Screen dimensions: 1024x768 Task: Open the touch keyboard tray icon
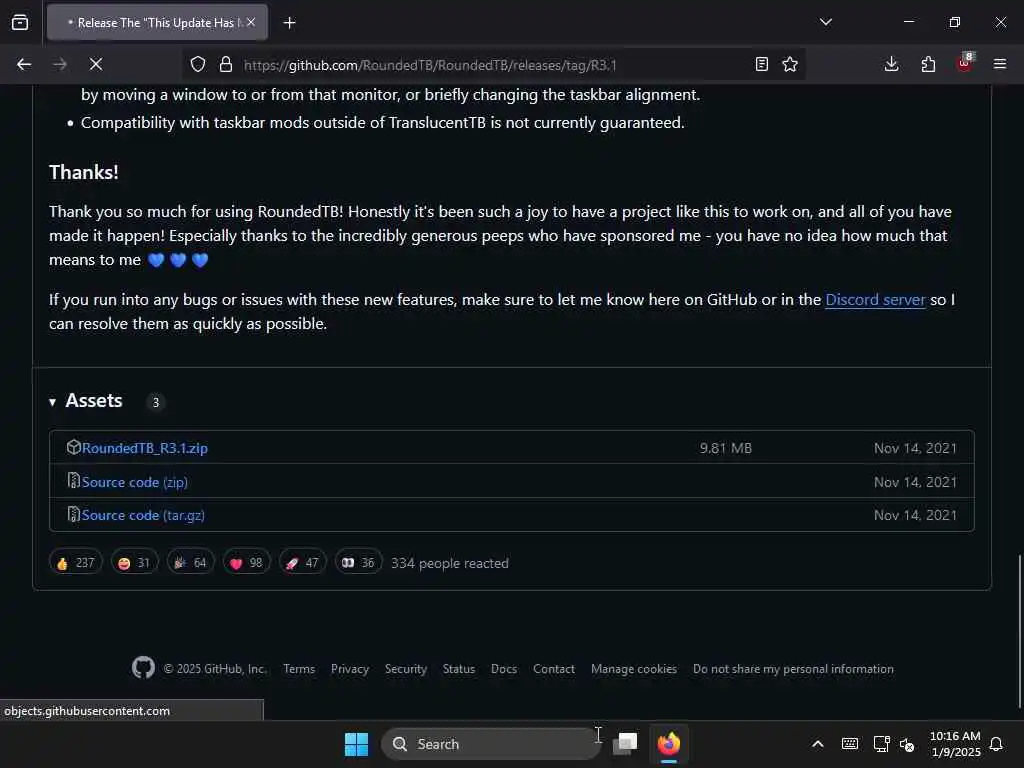coord(850,744)
